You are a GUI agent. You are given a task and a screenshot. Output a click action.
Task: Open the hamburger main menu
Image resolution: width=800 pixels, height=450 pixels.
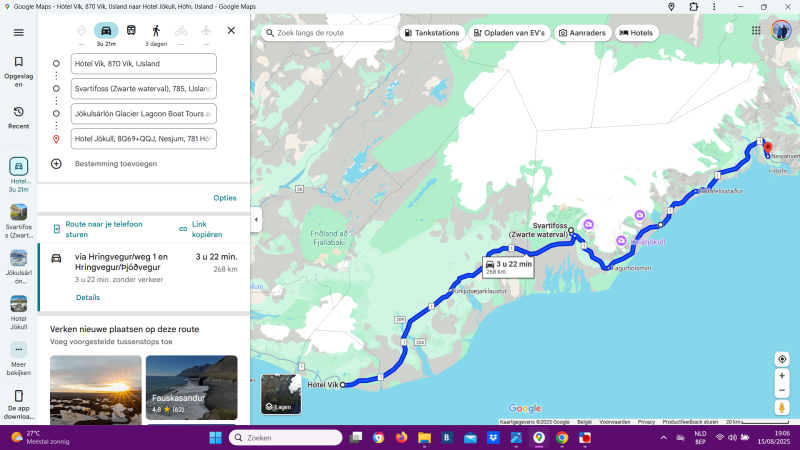click(18, 33)
